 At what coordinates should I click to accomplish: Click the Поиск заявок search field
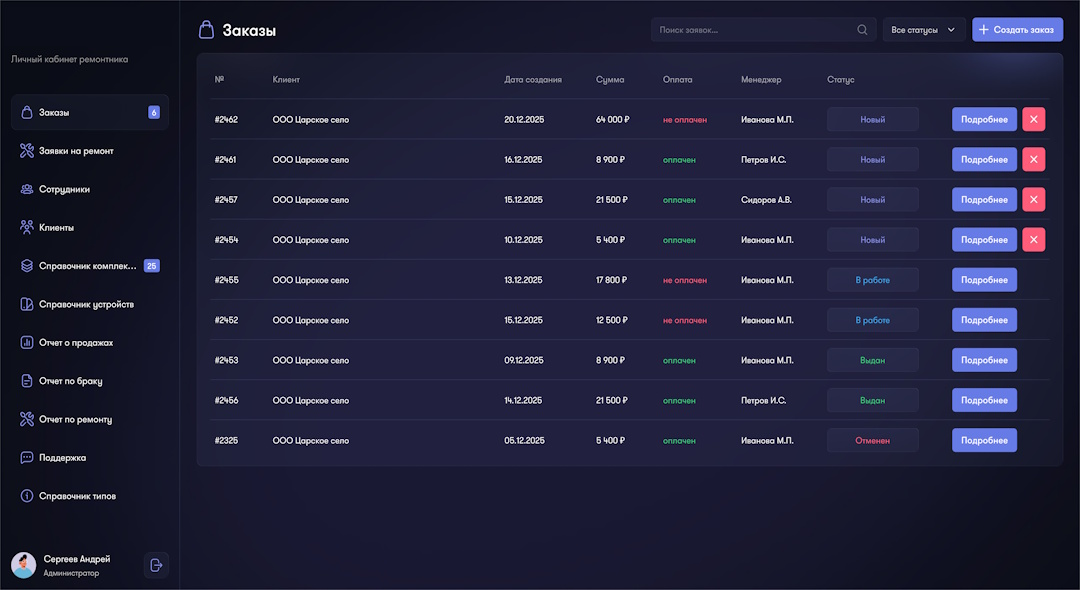pos(763,30)
